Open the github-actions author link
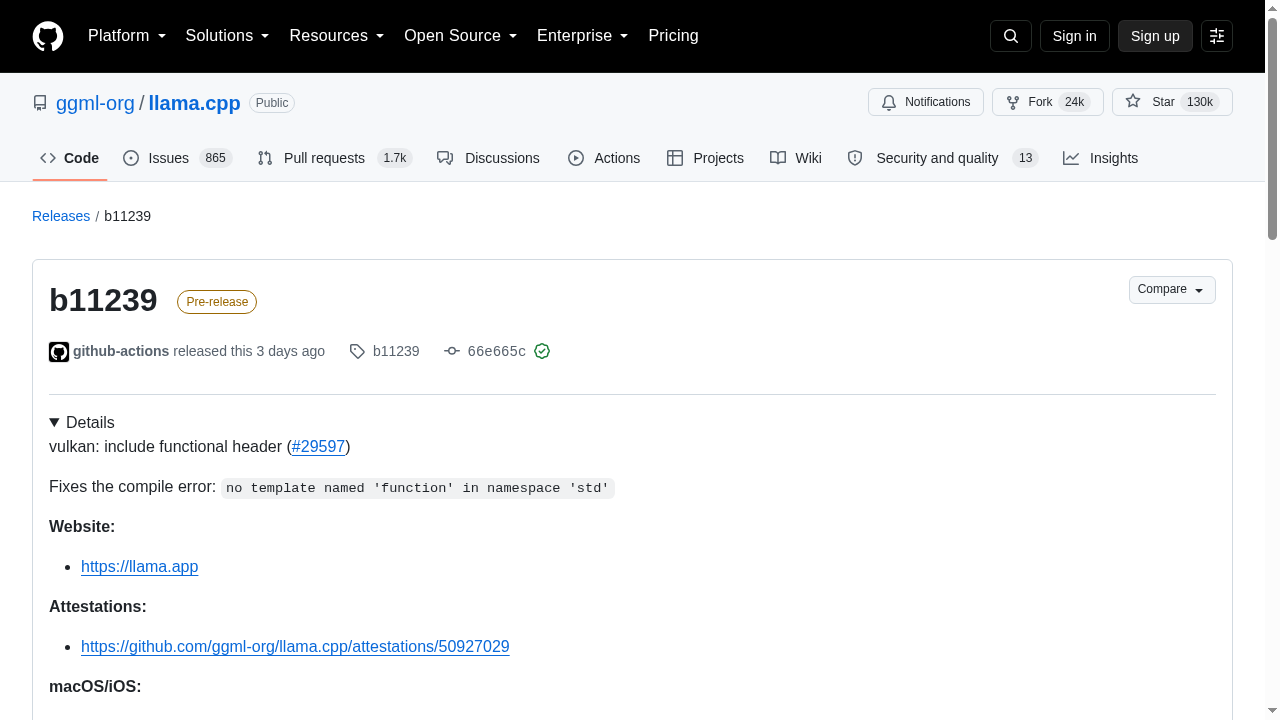Image resolution: width=1280 pixels, height=720 pixels. tap(121, 351)
